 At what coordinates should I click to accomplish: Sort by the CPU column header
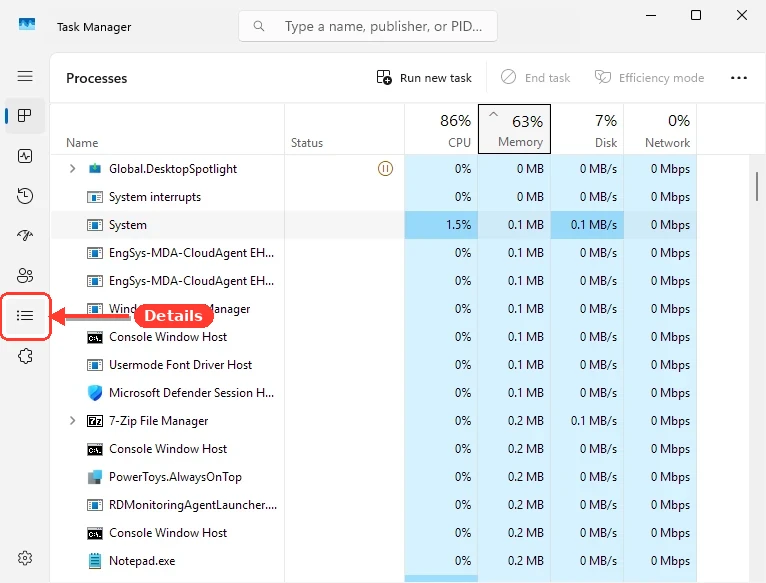click(441, 129)
